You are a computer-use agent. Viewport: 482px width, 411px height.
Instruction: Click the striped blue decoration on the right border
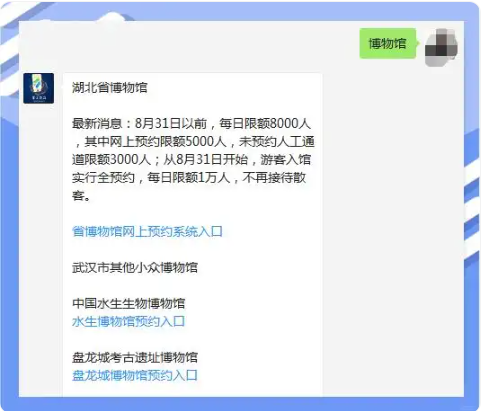pyautogui.click(x=472, y=200)
